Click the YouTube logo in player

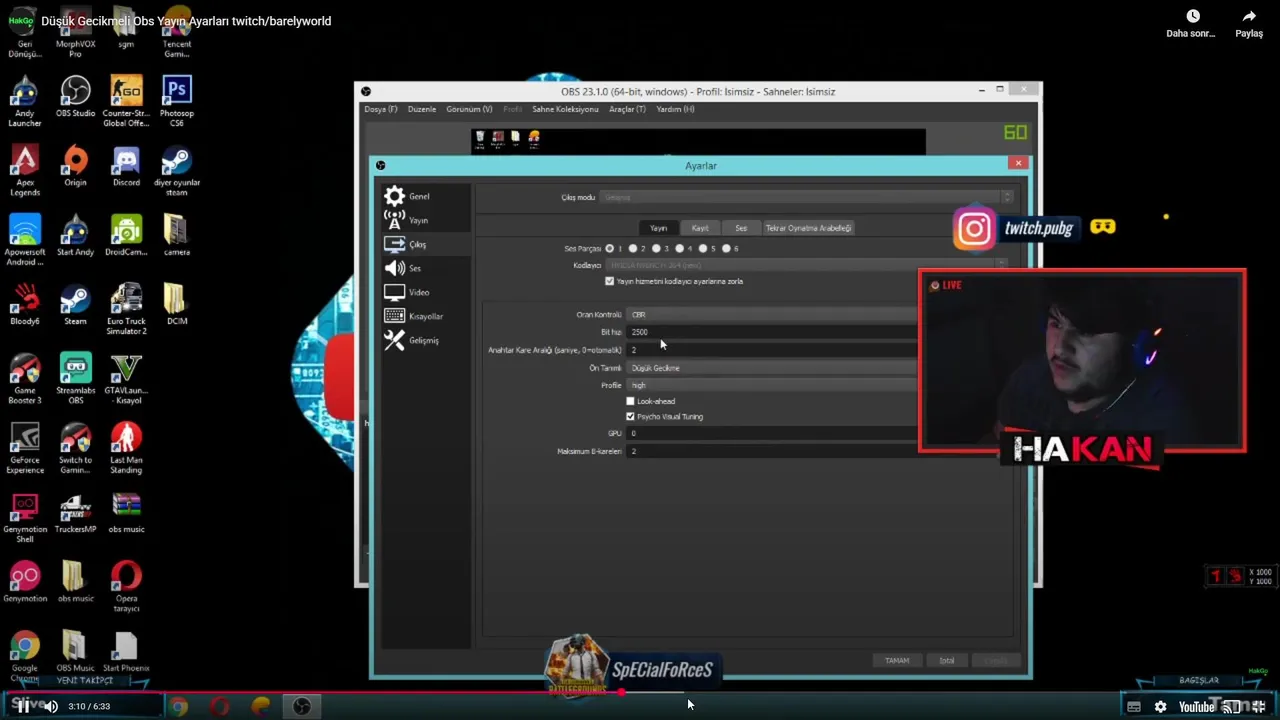click(x=1196, y=707)
